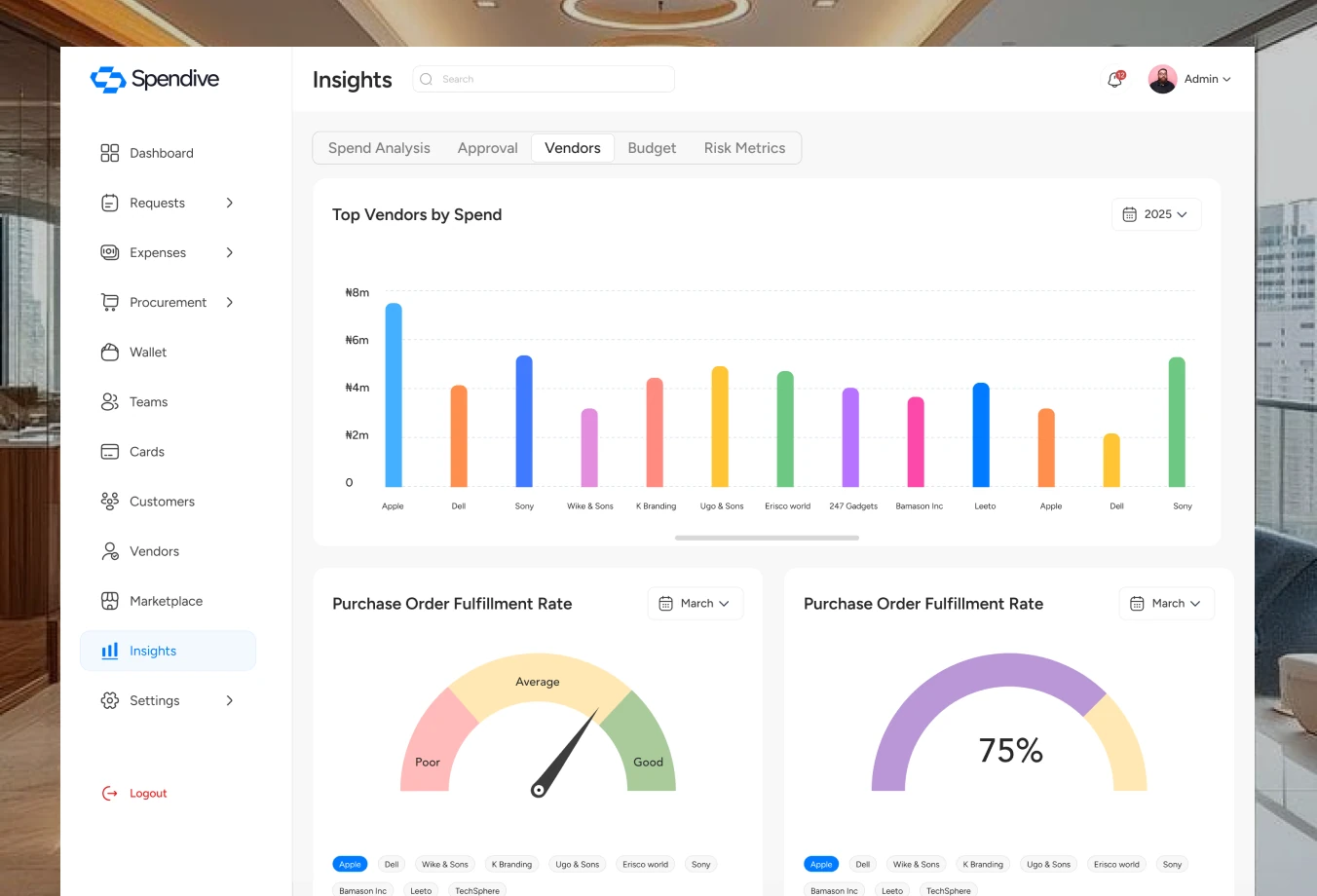Viewport: 1317px width, 896px height.
Task: Open the Risk Metrics tab
Action: [x=744, y=148]
